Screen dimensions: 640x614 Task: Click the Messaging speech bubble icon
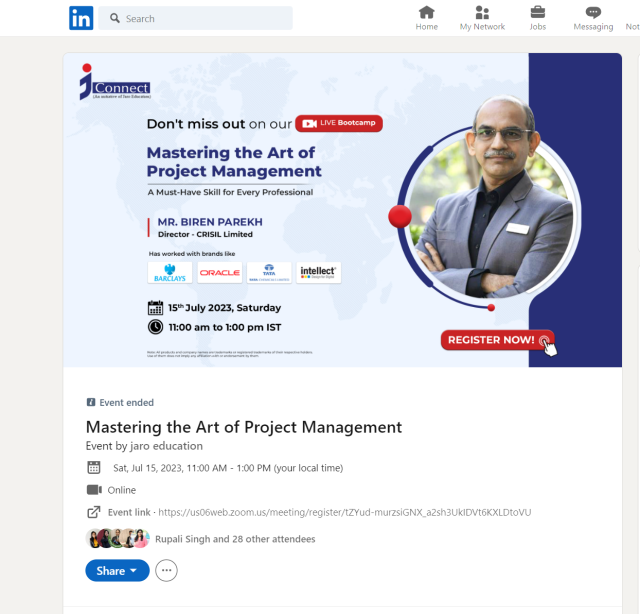593,12
